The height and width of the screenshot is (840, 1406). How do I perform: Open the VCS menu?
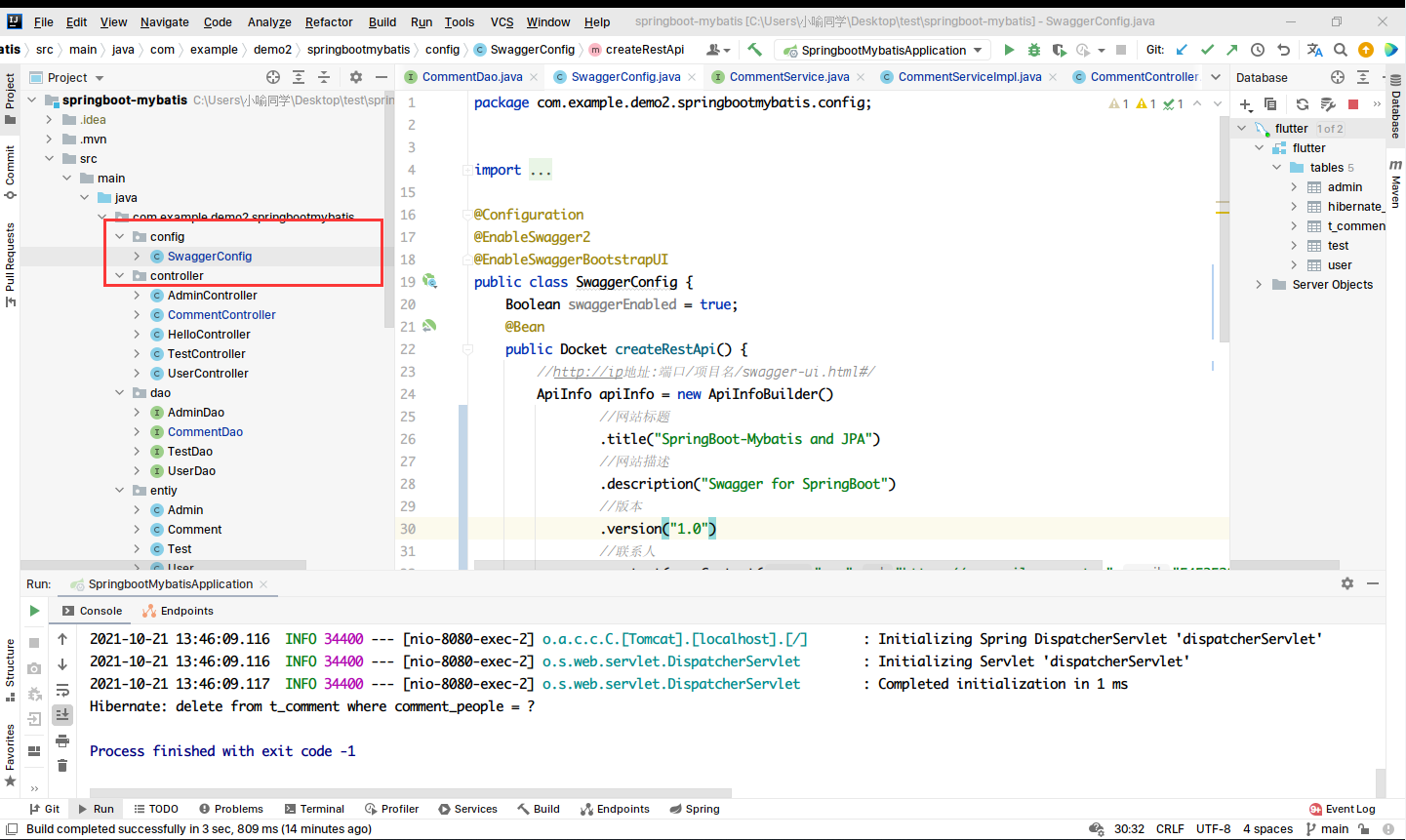click(x=502, y=21)
